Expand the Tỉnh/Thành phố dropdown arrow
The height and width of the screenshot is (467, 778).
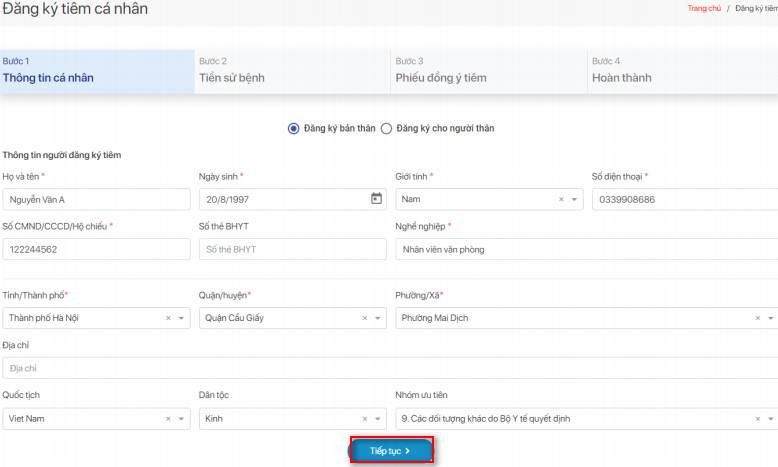click(x=181, y=318)
